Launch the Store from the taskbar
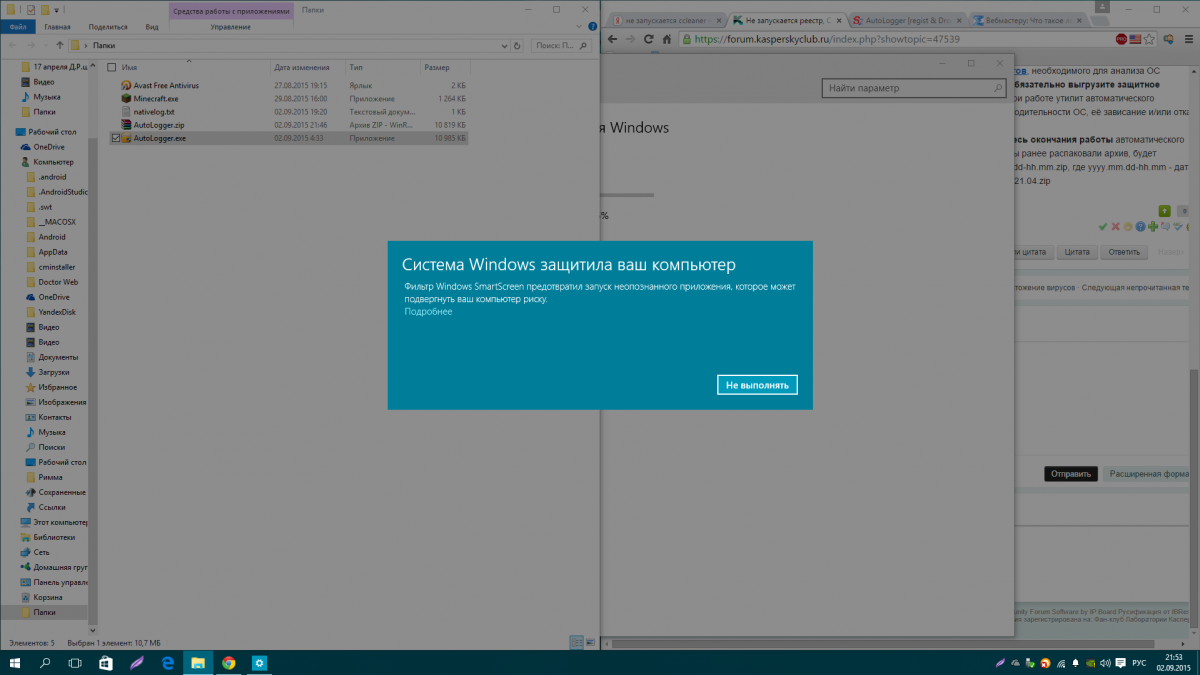Image resolution: width=1200 pixels, height=675 pixels. pos(105,663)
